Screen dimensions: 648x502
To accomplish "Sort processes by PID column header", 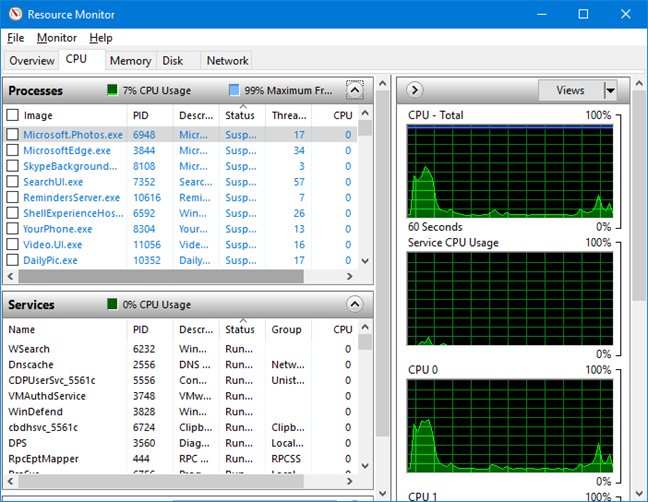I will (144, 115).
